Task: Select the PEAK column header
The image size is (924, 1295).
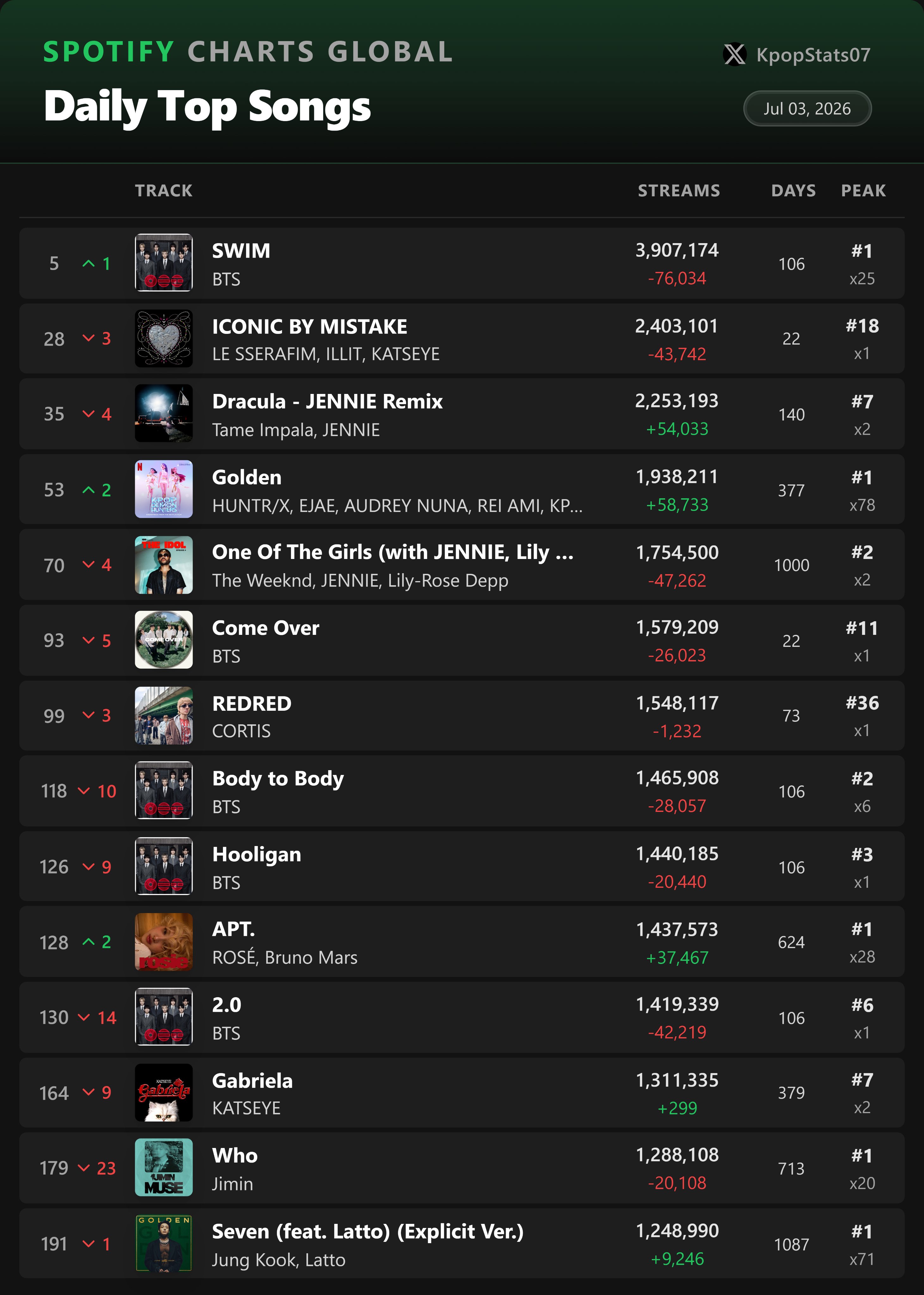Action: click(x=863, y=191)
